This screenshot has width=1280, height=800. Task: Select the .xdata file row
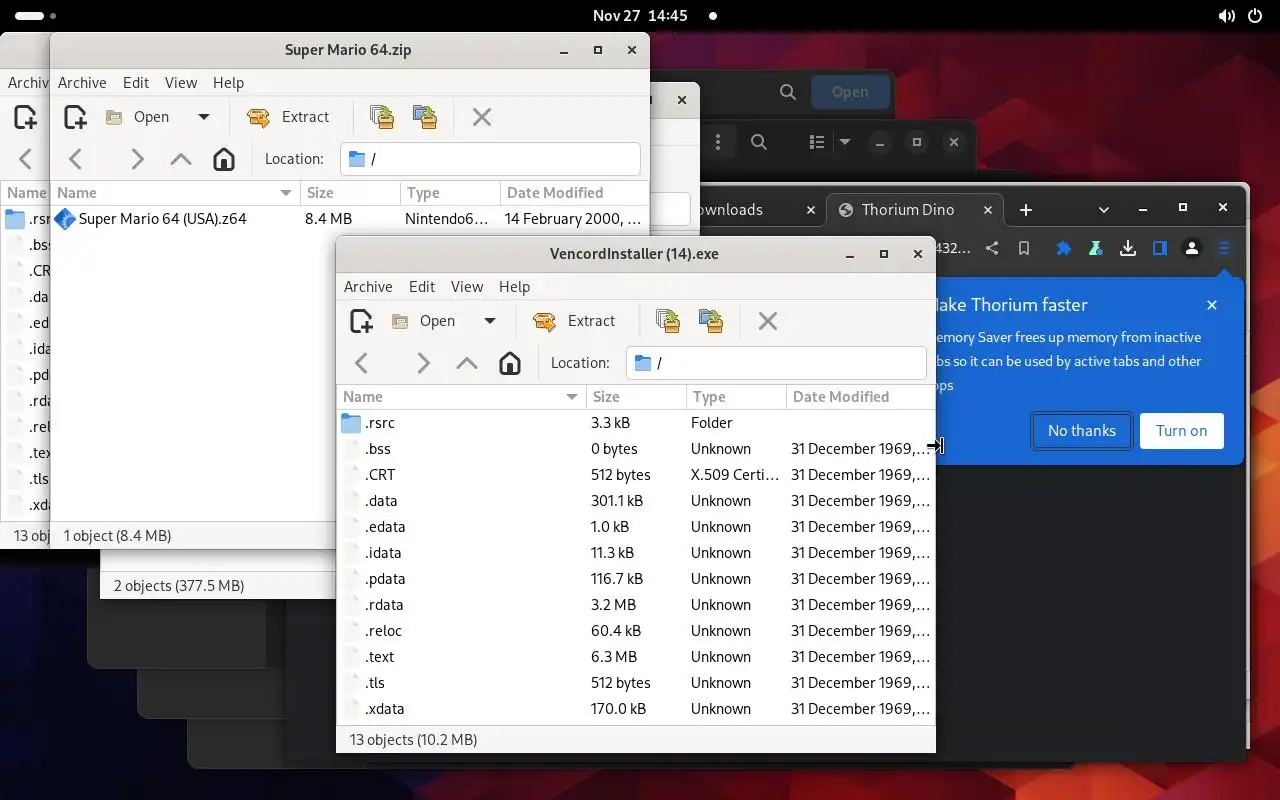point(636,709)
